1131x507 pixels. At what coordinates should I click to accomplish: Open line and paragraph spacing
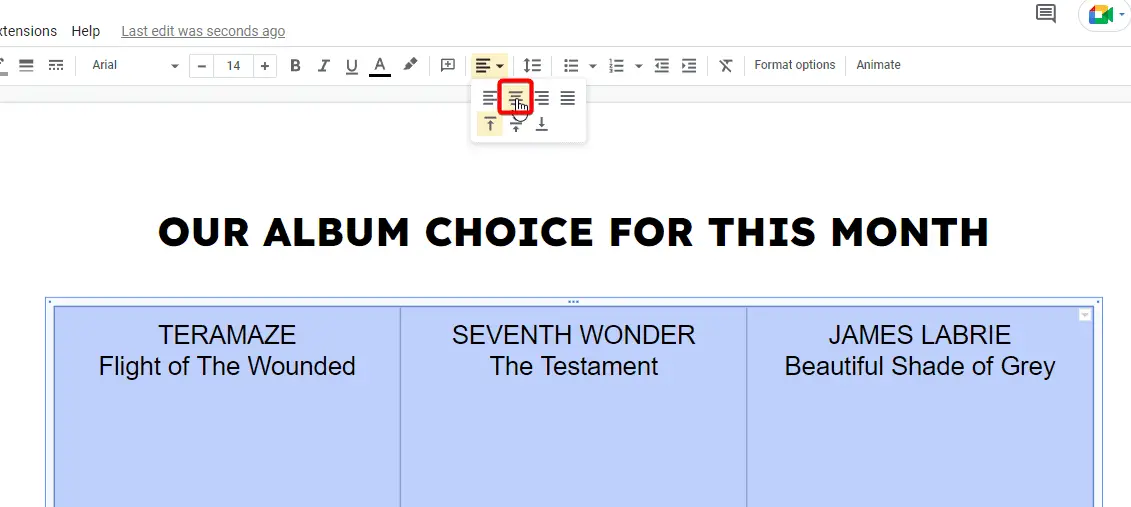[532, 66]
